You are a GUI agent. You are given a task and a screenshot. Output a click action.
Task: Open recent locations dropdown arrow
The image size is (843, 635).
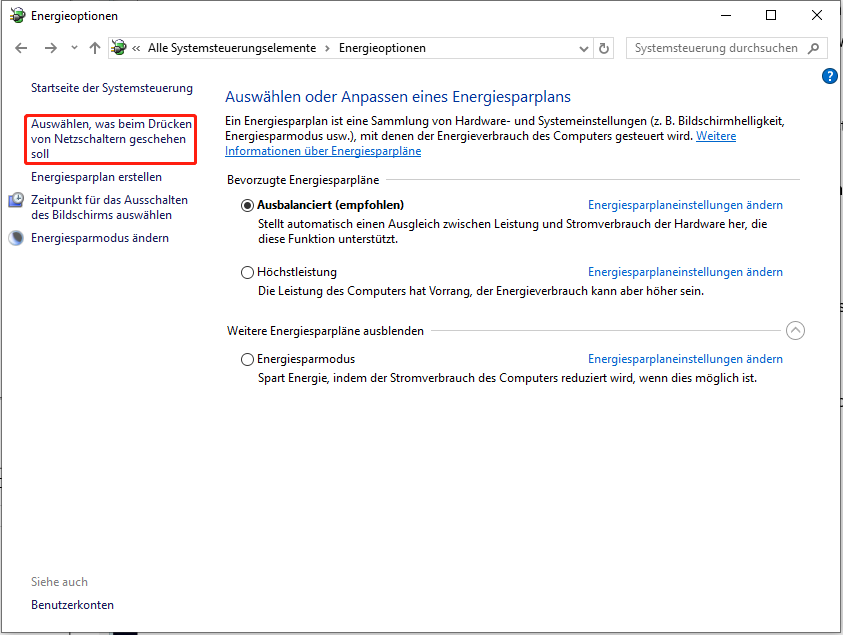point(74,48)
